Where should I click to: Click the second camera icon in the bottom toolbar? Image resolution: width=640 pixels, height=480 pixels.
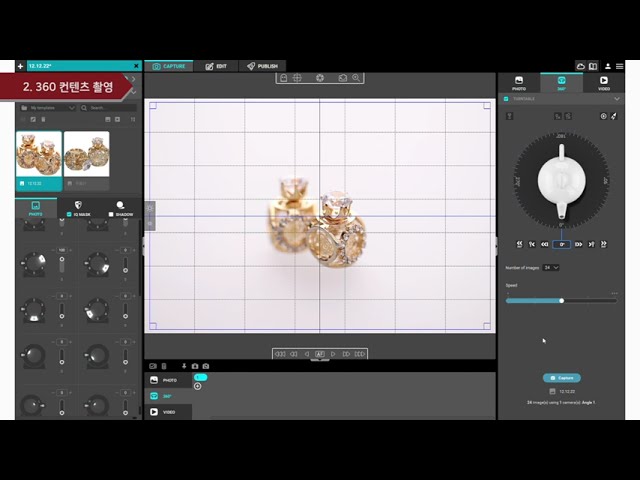[206, 366]
